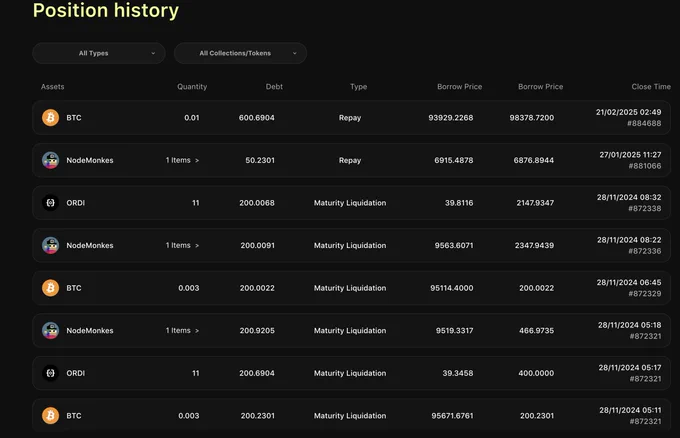
Task: Click the BTC coin icon in the 600.6904 row
Action: (x=50, y=118)
